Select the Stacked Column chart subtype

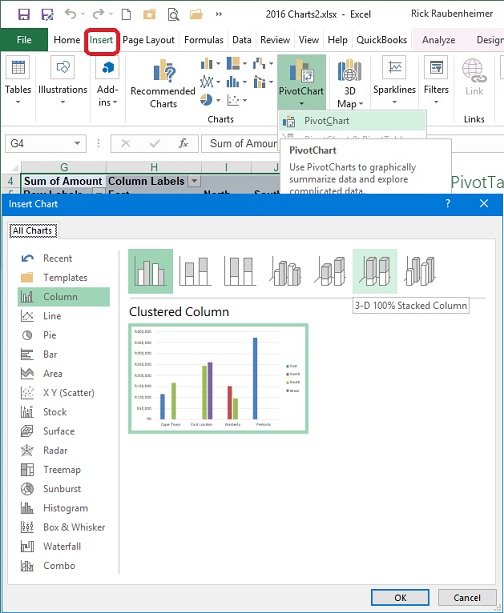(195, 271)
